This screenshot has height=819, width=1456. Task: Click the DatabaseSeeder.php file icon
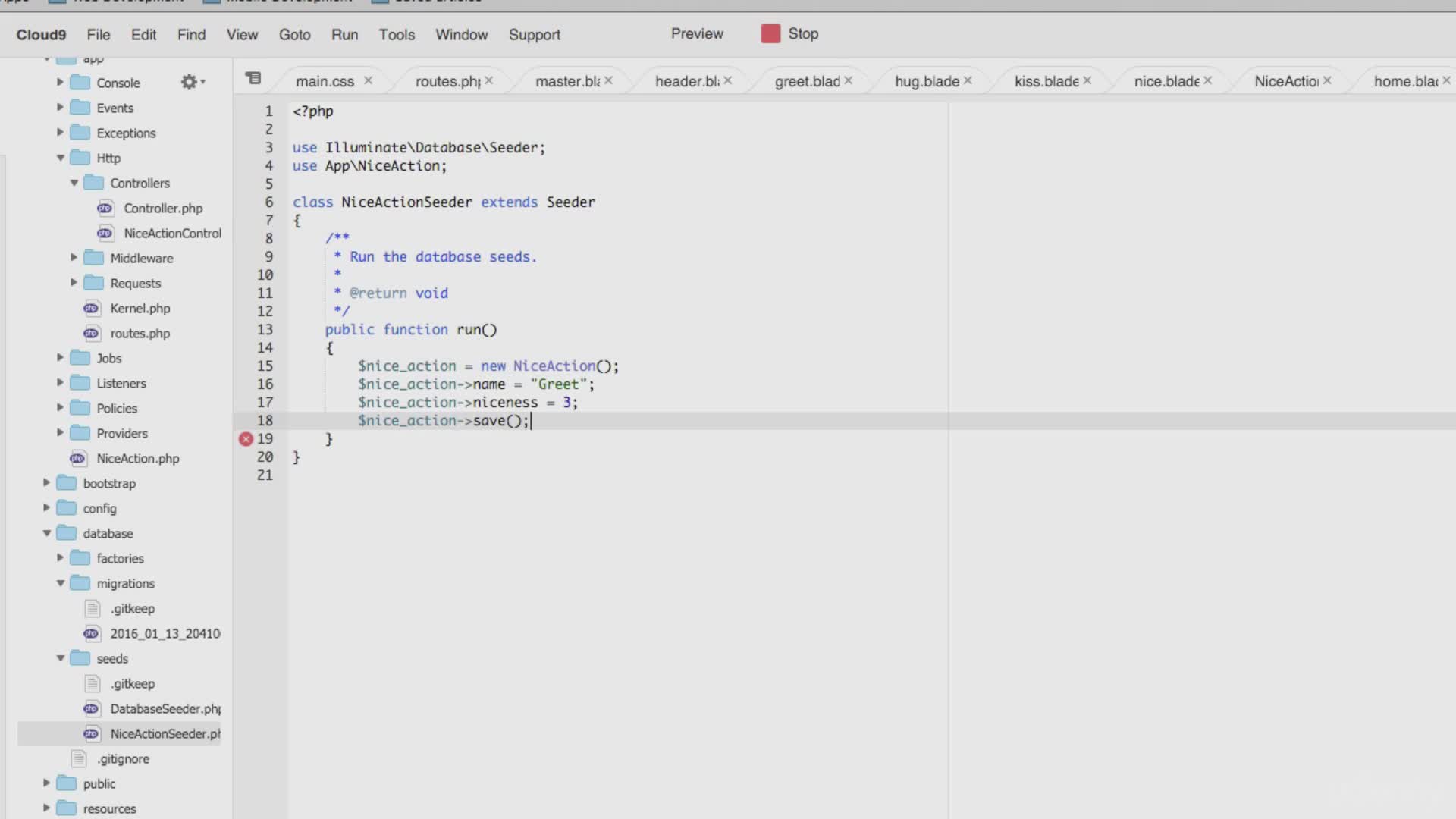[x=91, y=708]
